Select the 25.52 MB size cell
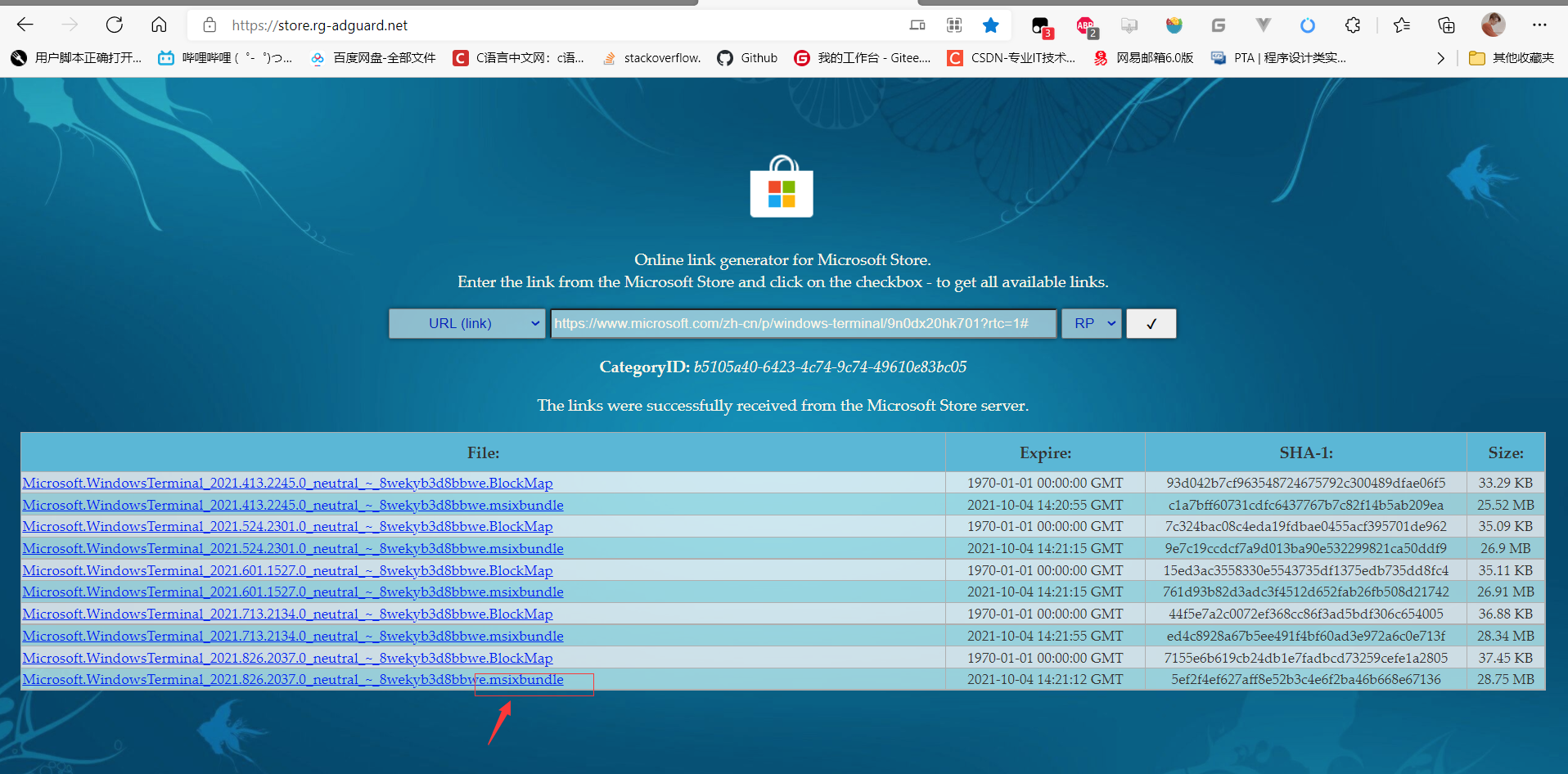Image resolution: width=1568 pixels, height=774 pixels. 1506,505
